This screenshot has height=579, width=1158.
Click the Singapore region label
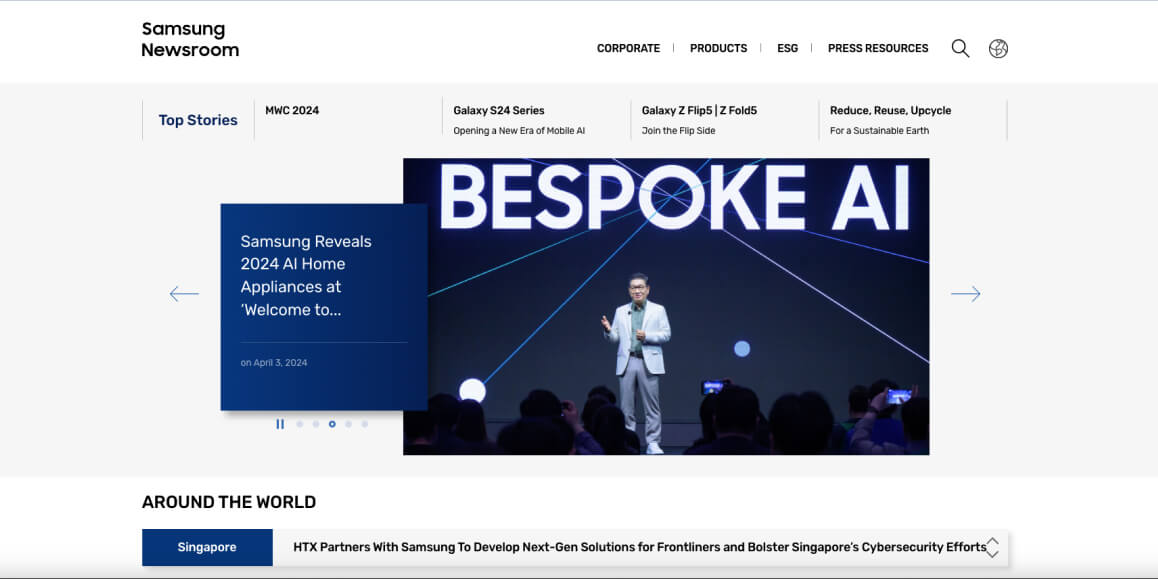[207, 547]
